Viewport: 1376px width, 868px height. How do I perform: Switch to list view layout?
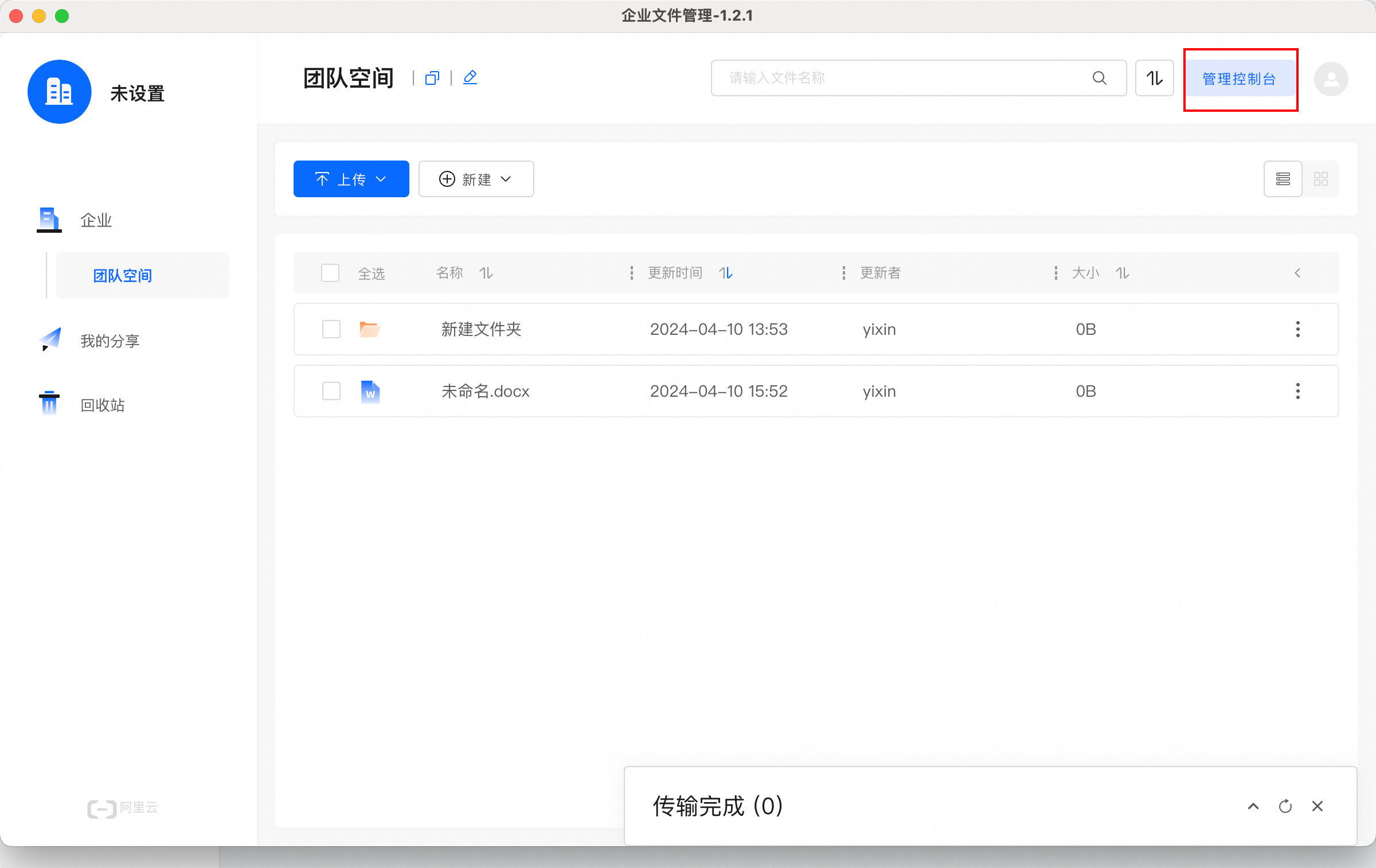click(1283, 179)
